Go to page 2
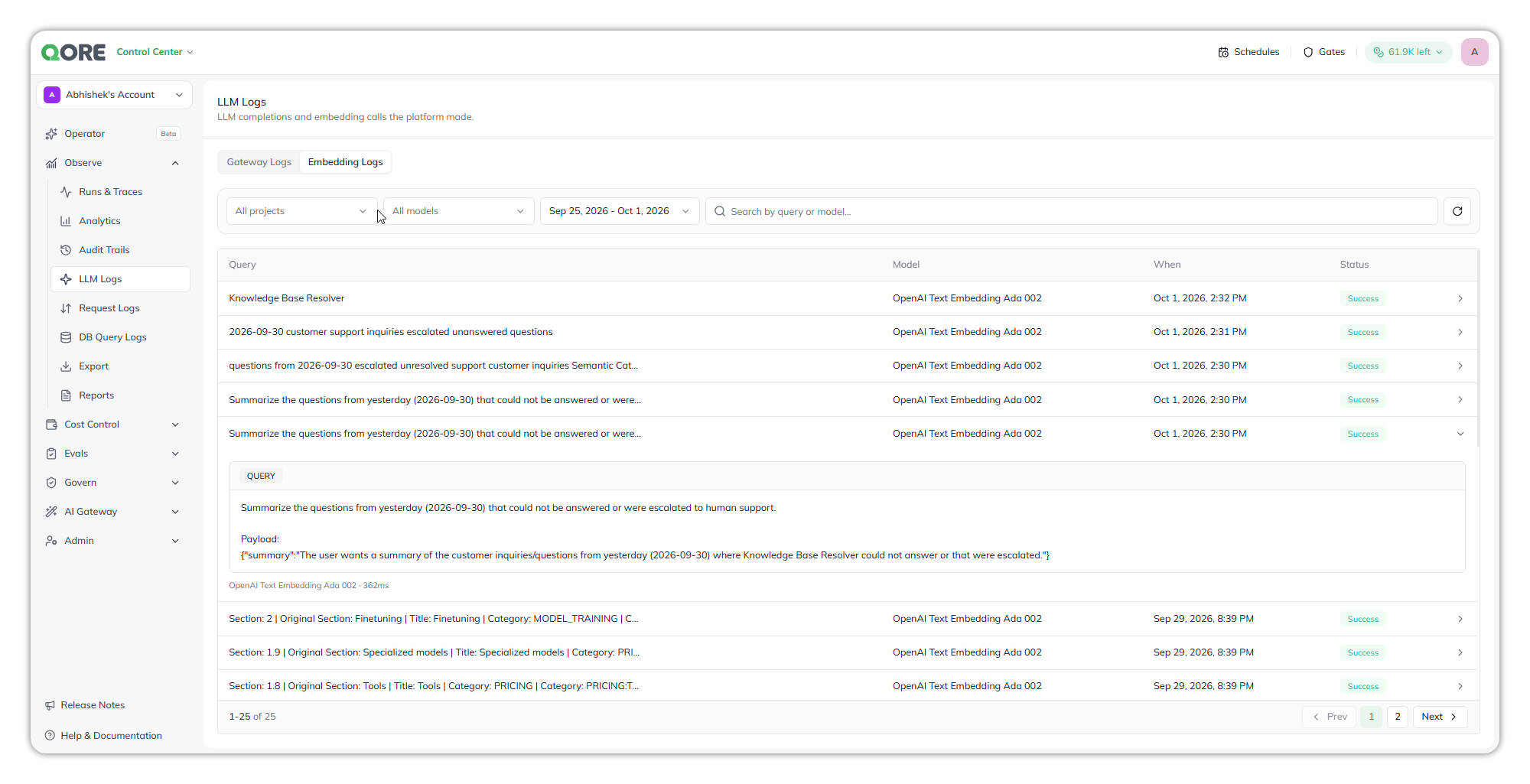1530x784 pixels. click(1398, 717)
